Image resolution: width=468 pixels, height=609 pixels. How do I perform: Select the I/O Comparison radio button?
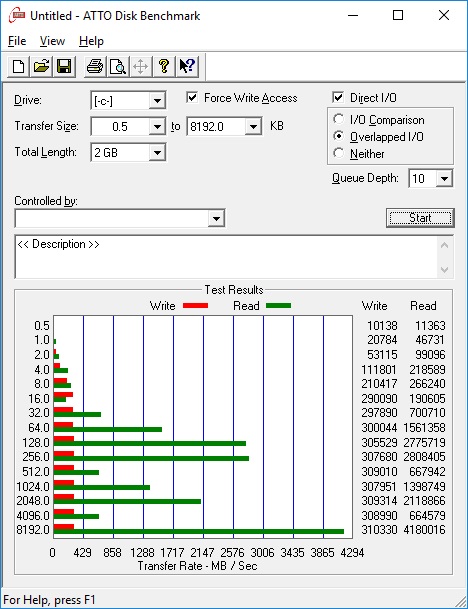click(339, 119)
